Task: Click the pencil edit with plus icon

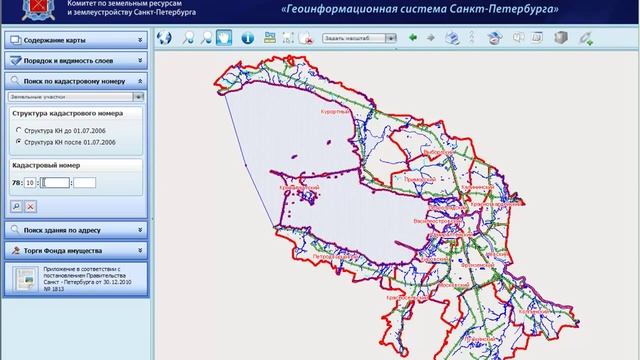Action: pyautogui.click(x=586, y=38)
